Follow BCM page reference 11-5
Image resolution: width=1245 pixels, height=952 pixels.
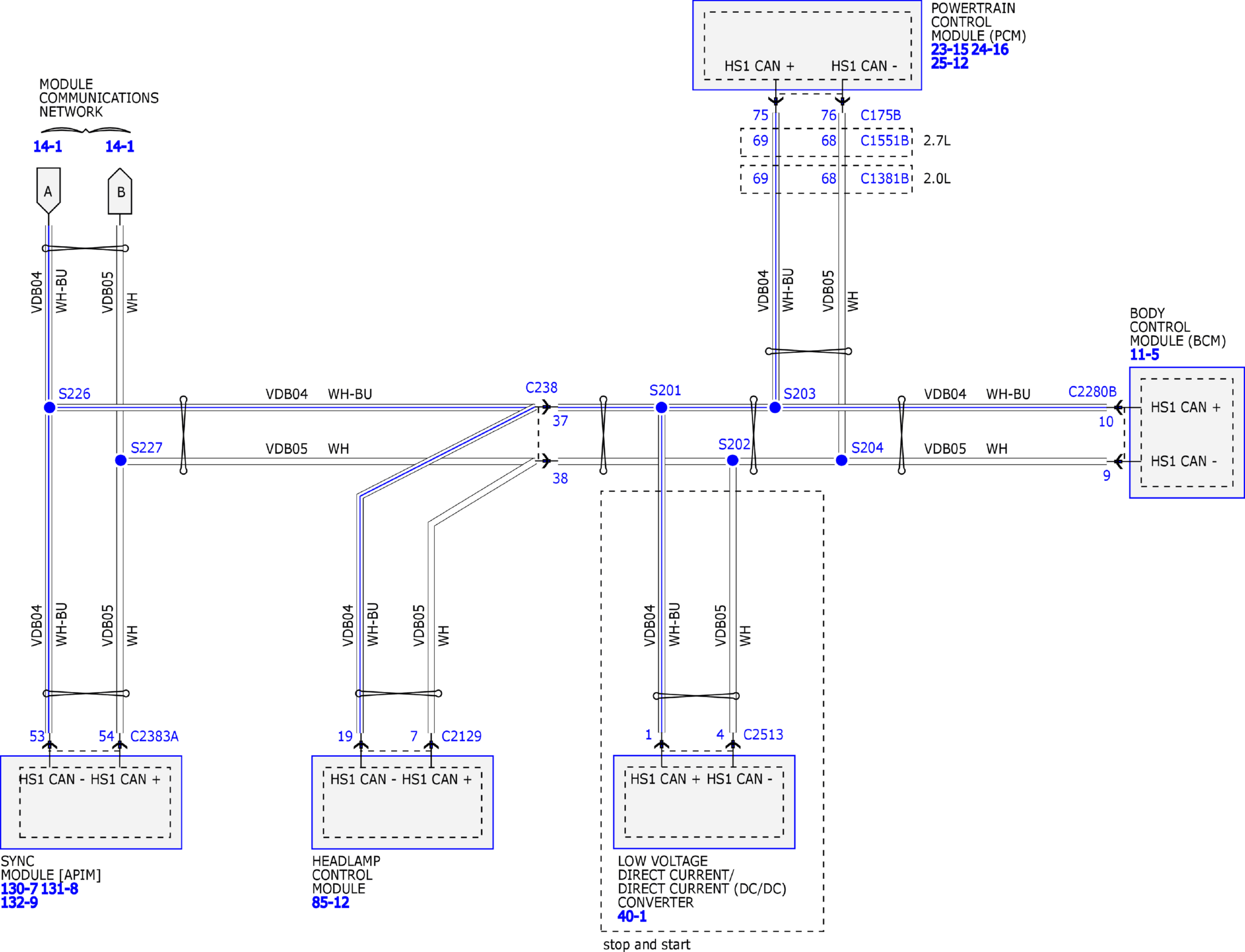click(1144, 355)
